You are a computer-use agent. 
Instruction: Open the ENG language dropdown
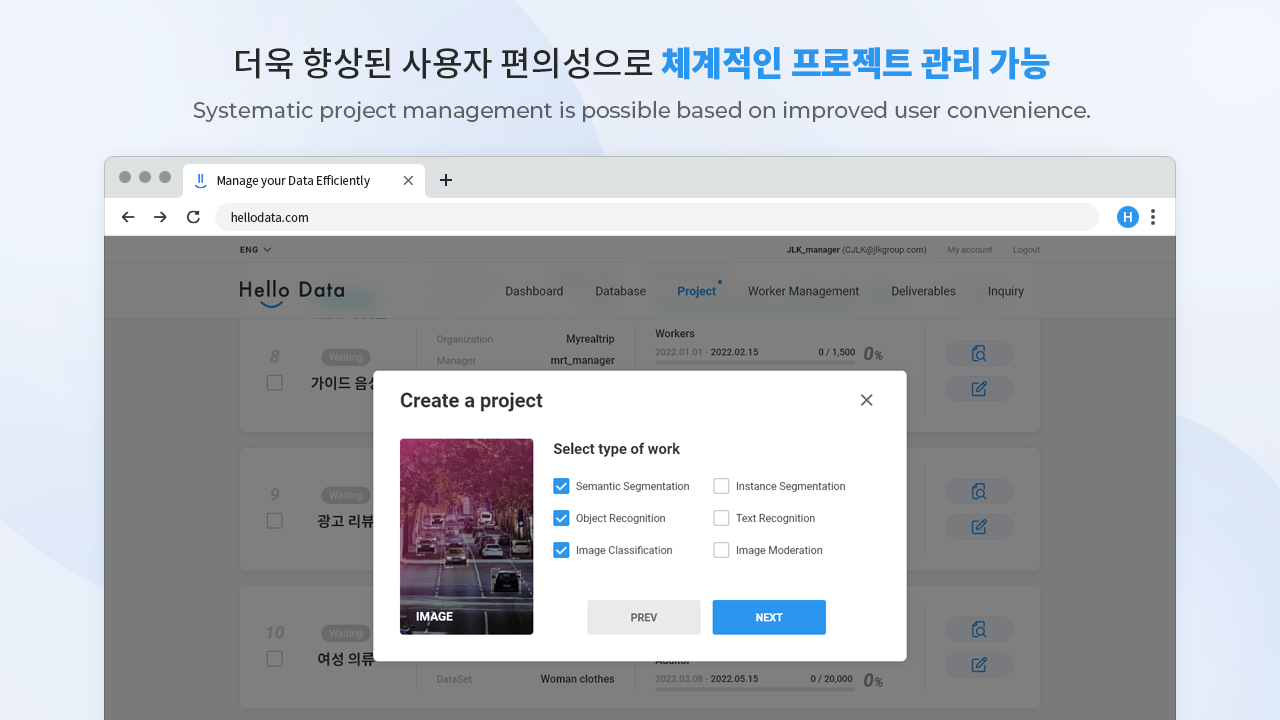(255, 250)
